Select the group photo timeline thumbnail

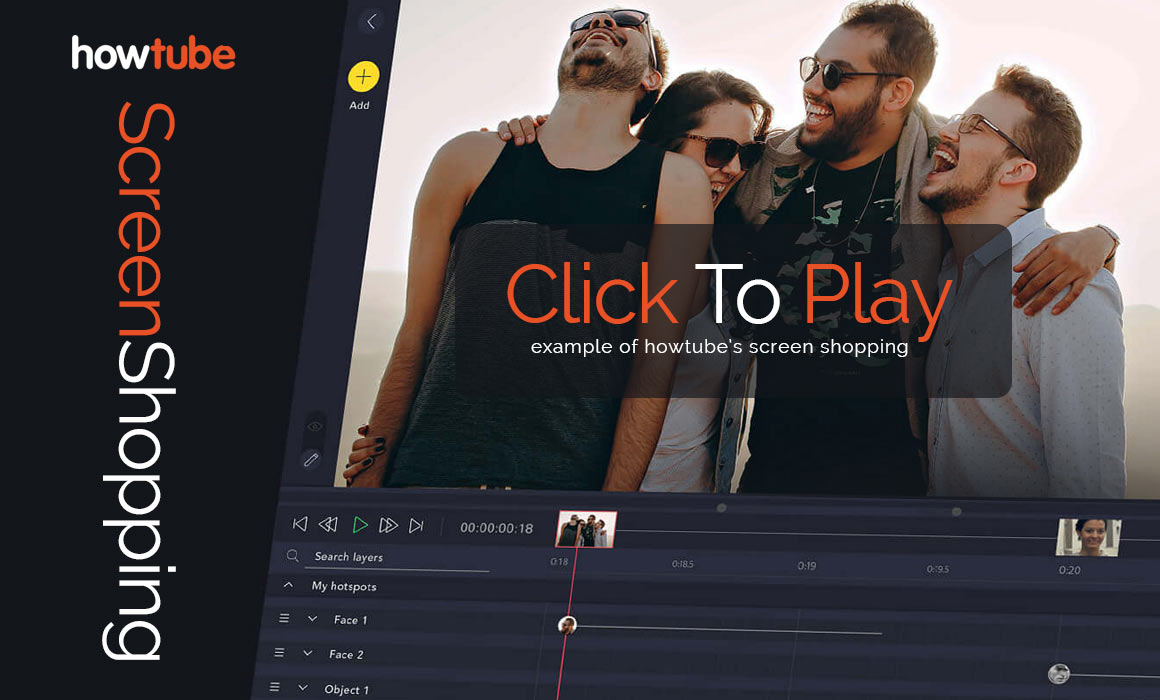[586, 529]
